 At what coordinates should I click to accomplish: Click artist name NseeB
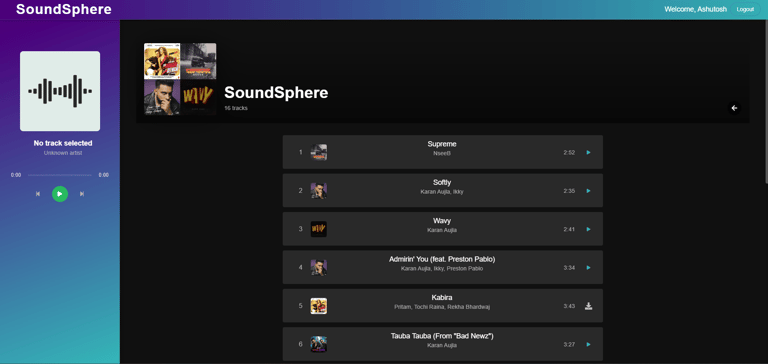tap(442, 153)
